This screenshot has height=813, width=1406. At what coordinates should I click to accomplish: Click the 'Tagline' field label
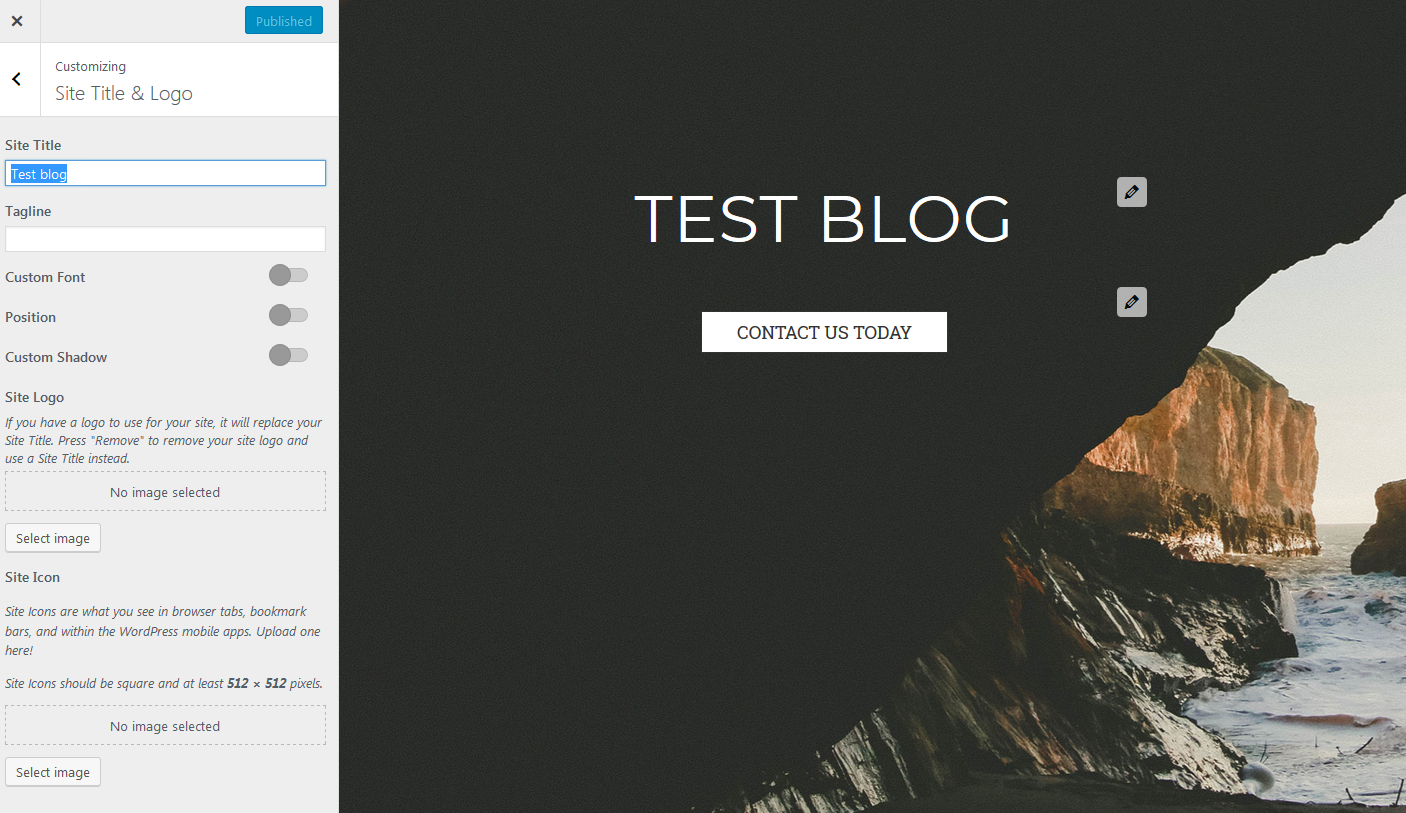(x=28, y=211)
